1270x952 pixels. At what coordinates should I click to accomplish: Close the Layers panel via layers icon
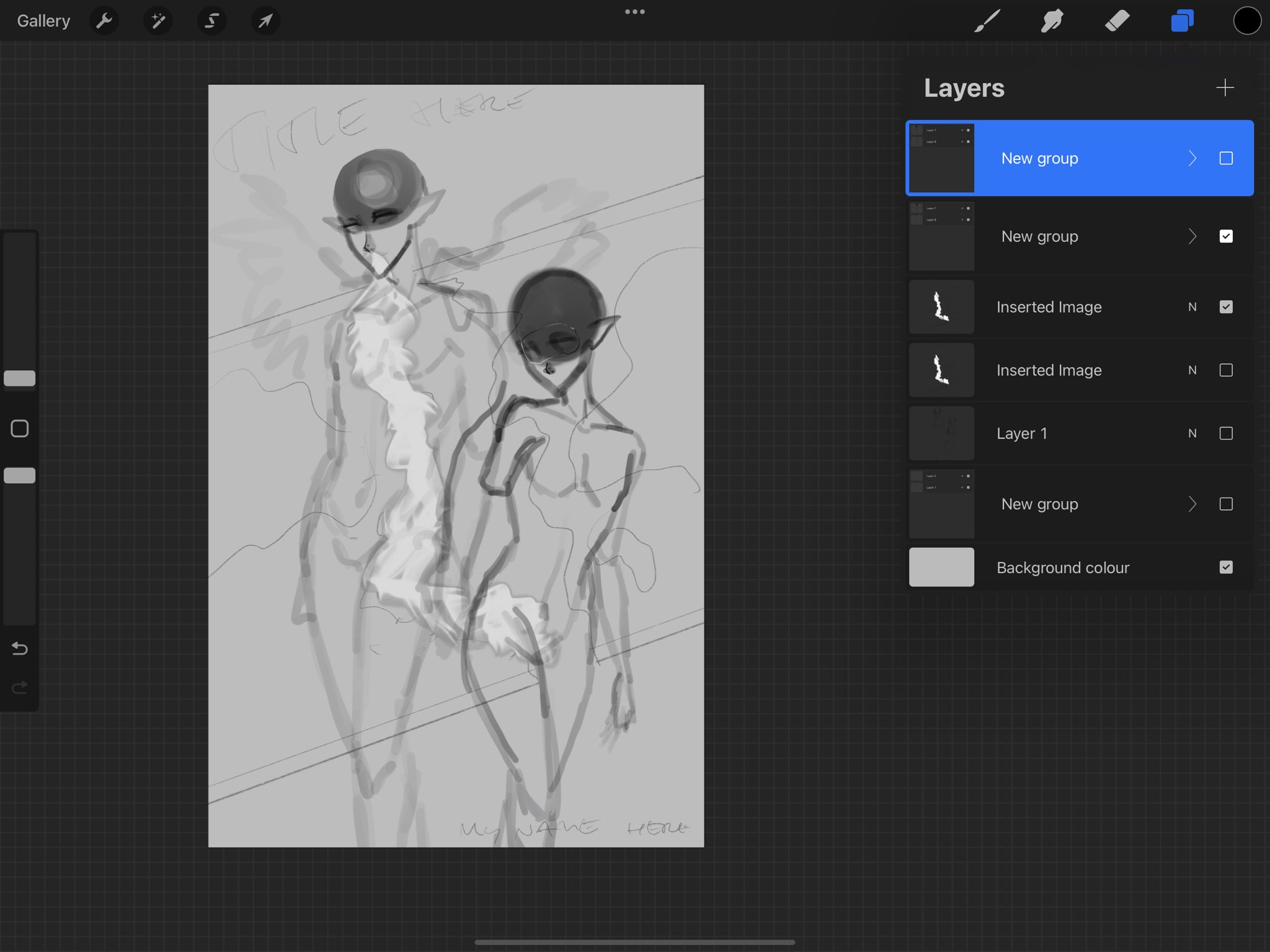(x=1182, y=21)
